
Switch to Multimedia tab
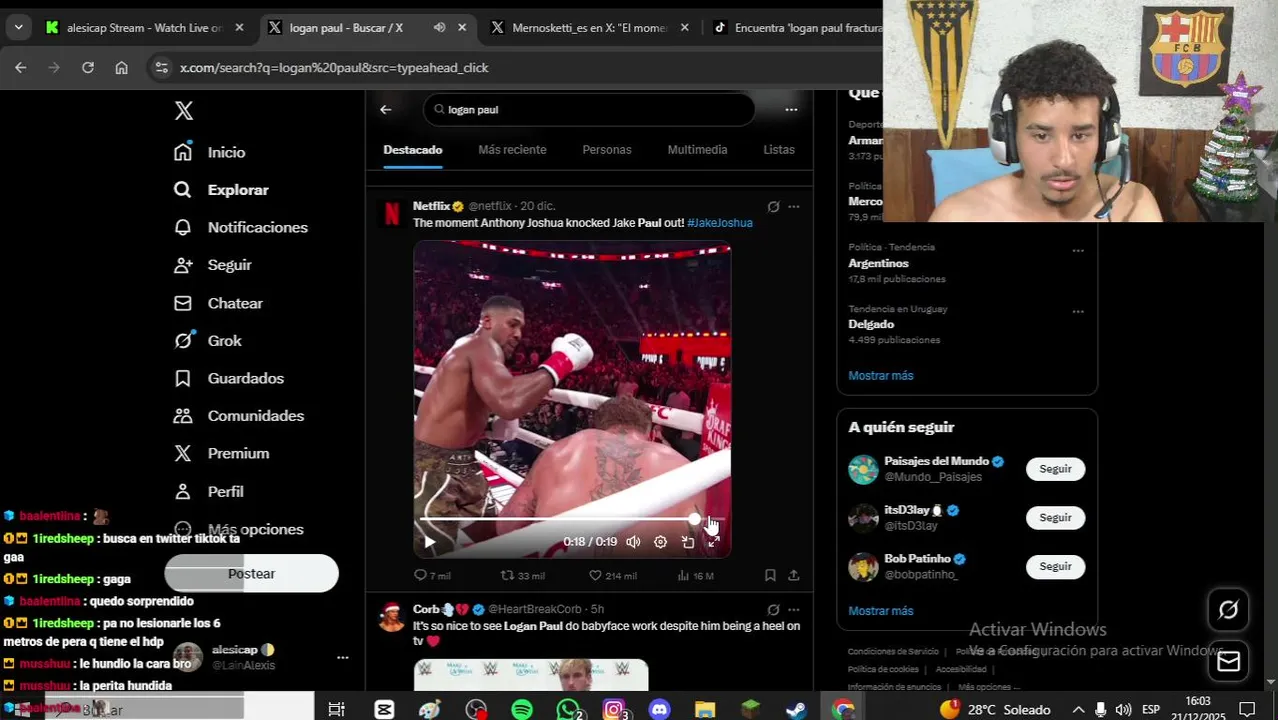[697, 150]
